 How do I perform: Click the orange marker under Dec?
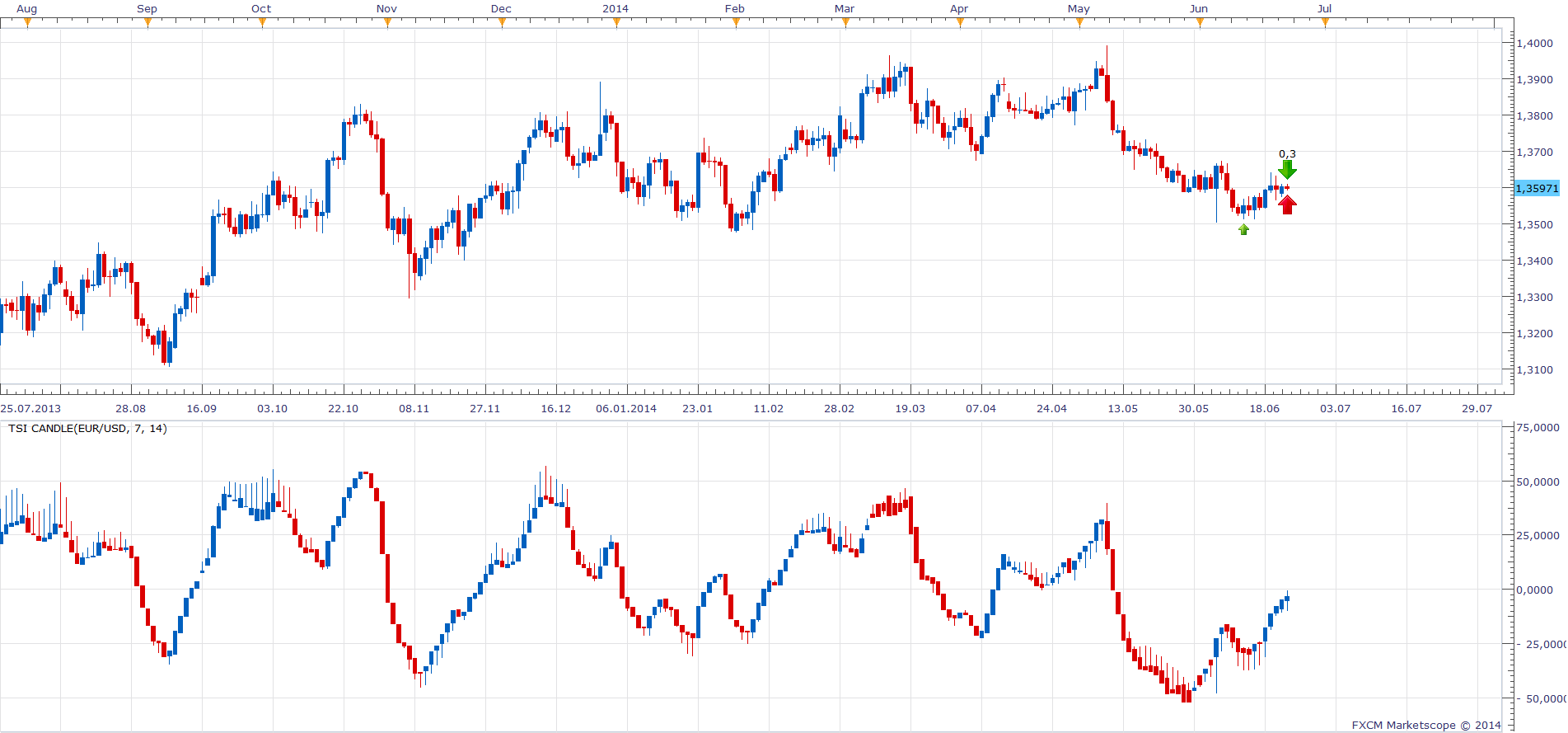[502, 22]
